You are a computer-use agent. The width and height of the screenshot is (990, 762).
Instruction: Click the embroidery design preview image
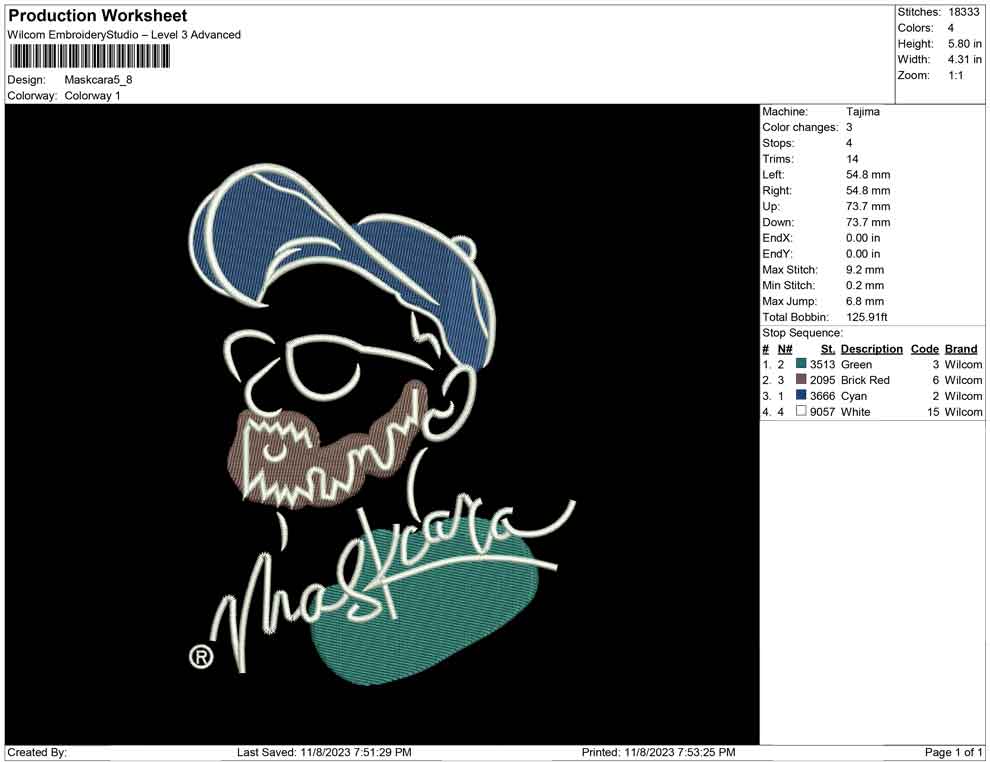(x=382, y=424)
